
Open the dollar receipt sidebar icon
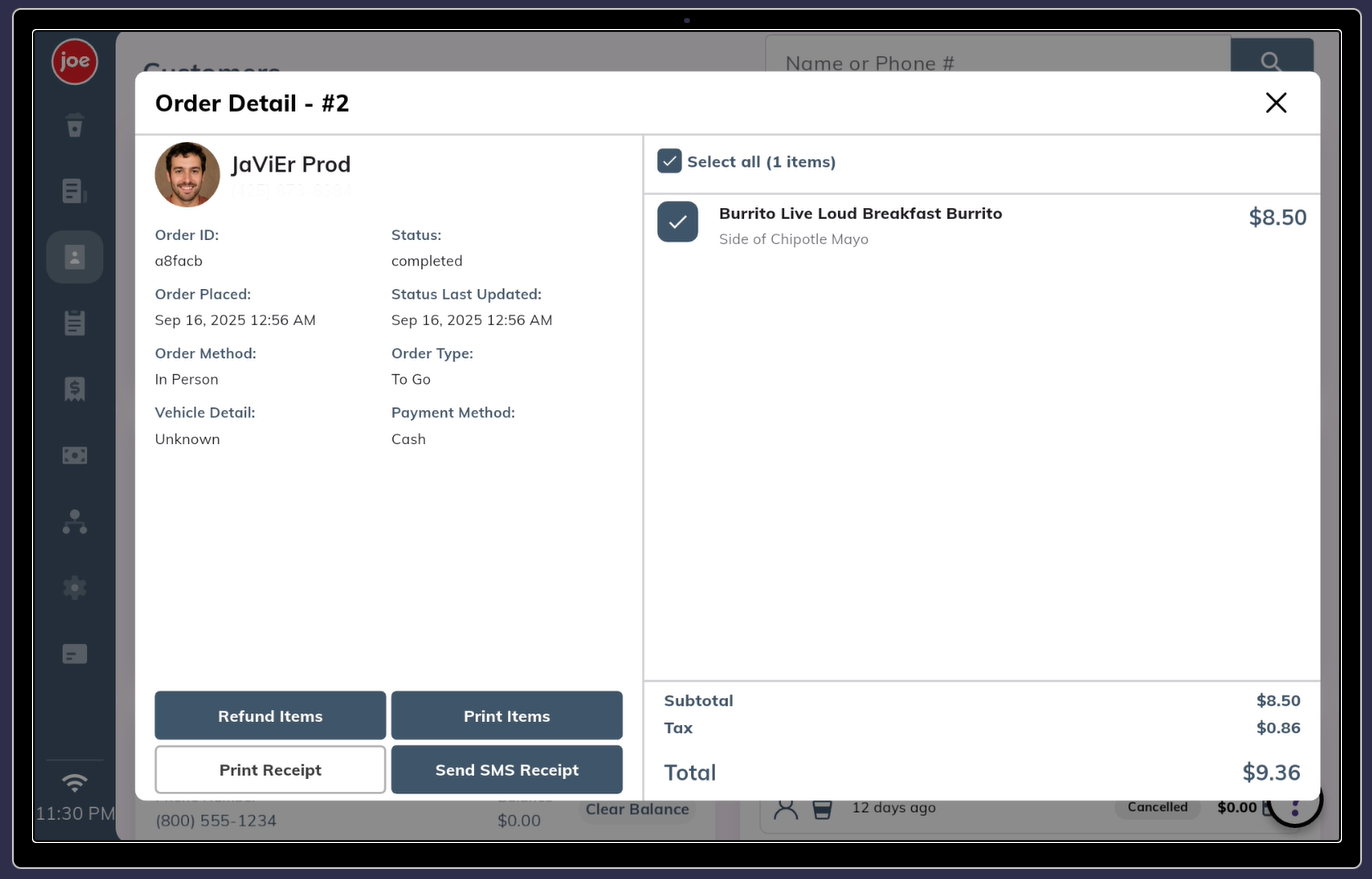pyautogui.click(x=75, y=389)
